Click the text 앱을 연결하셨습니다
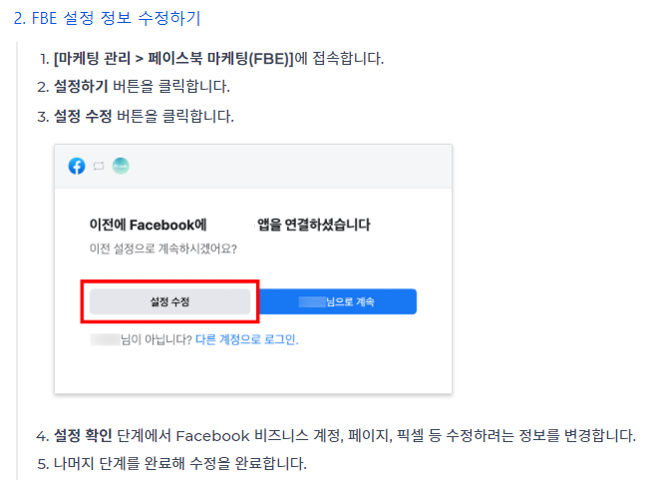Screen dimensions: 656x480 (314, 225)
